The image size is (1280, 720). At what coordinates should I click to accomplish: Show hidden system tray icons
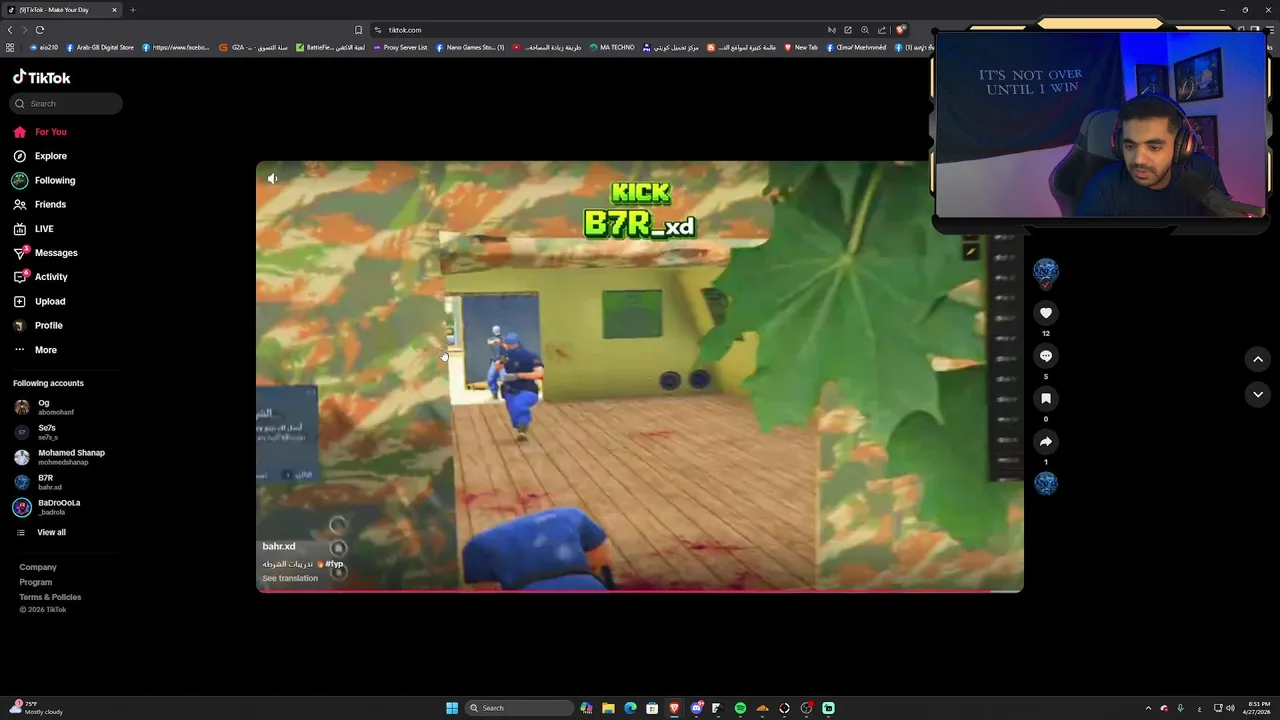1148,708
